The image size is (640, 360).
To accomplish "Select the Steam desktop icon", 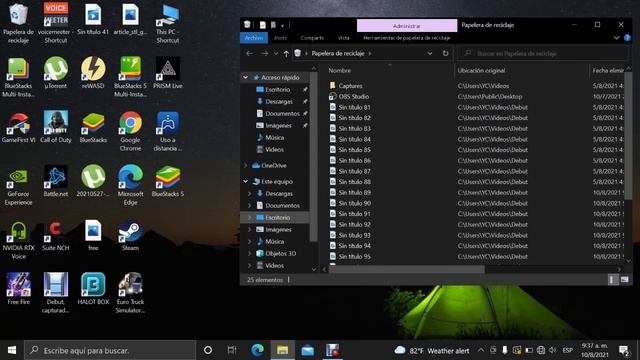I will (130, 235).
